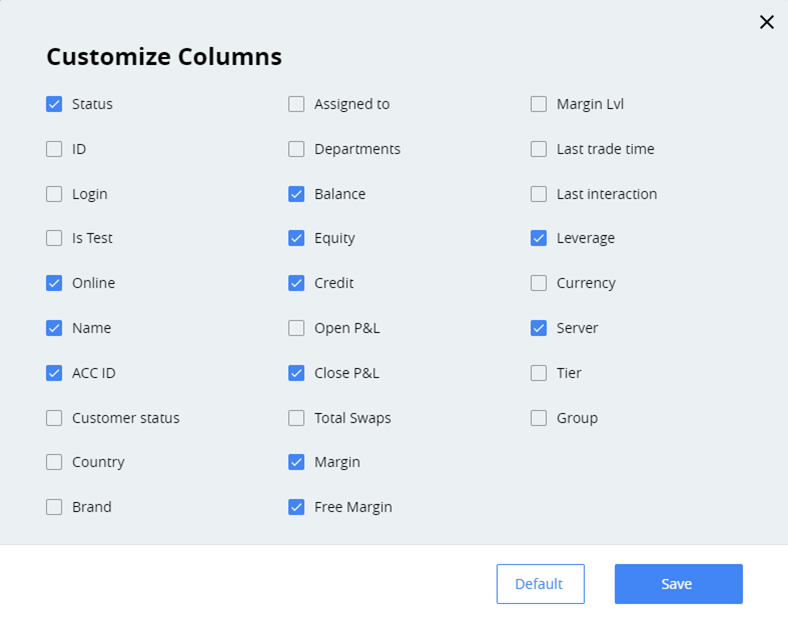This screenshot has width=788, height=622.
Task: Enable the Customer status column
Action: click(54, 418)
